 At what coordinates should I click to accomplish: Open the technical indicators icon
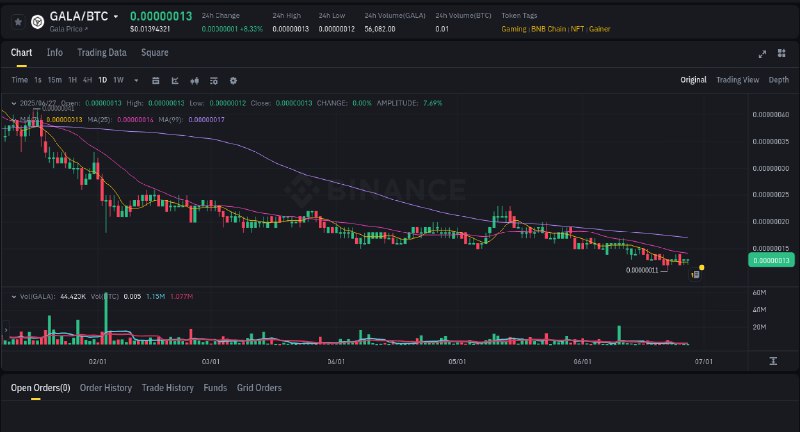(x=175, y=81)
